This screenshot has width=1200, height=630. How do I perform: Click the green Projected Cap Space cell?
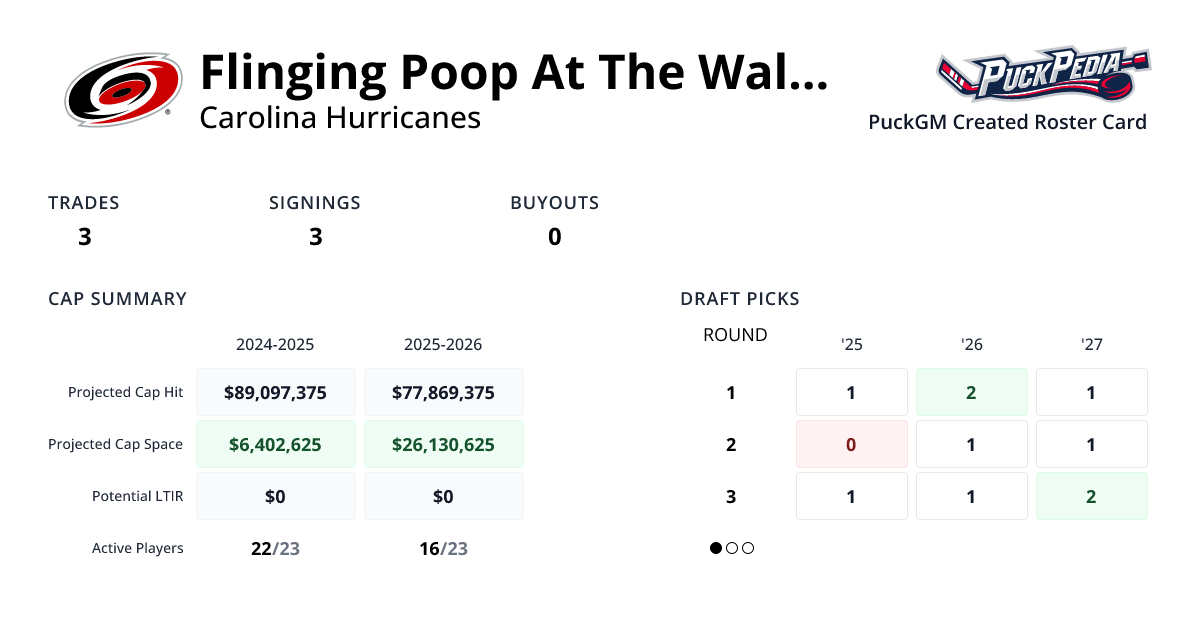coord(276,444)
